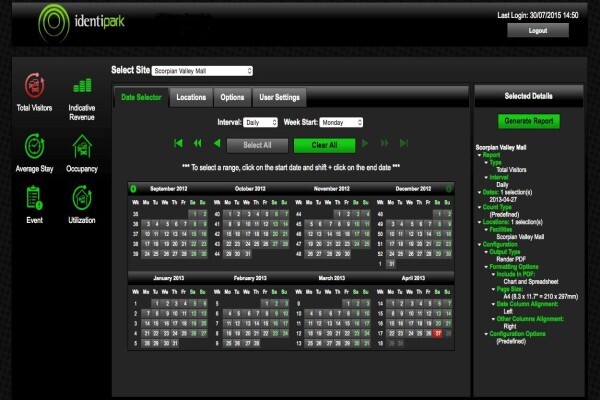Click the Logout button
Viewport: 600px width, 400px height.
pyautogui.click(x=538, y=31)
